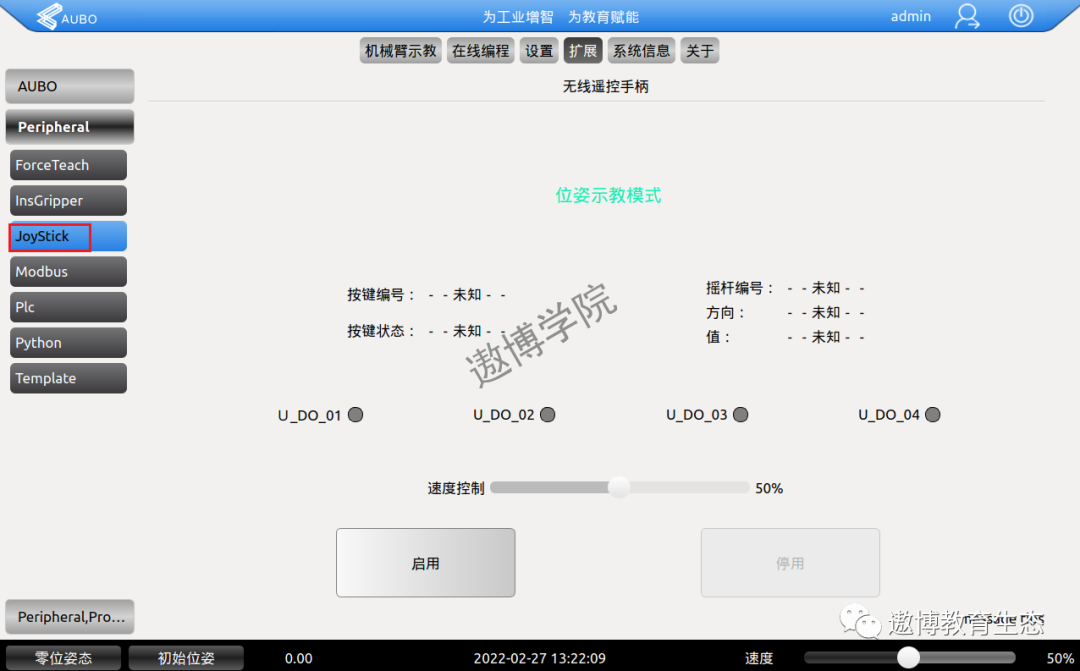Viewport: 1080px width, 671px height.
Task: Adjust the 速度控制 slider handle
Action: (x=619, y=487)
